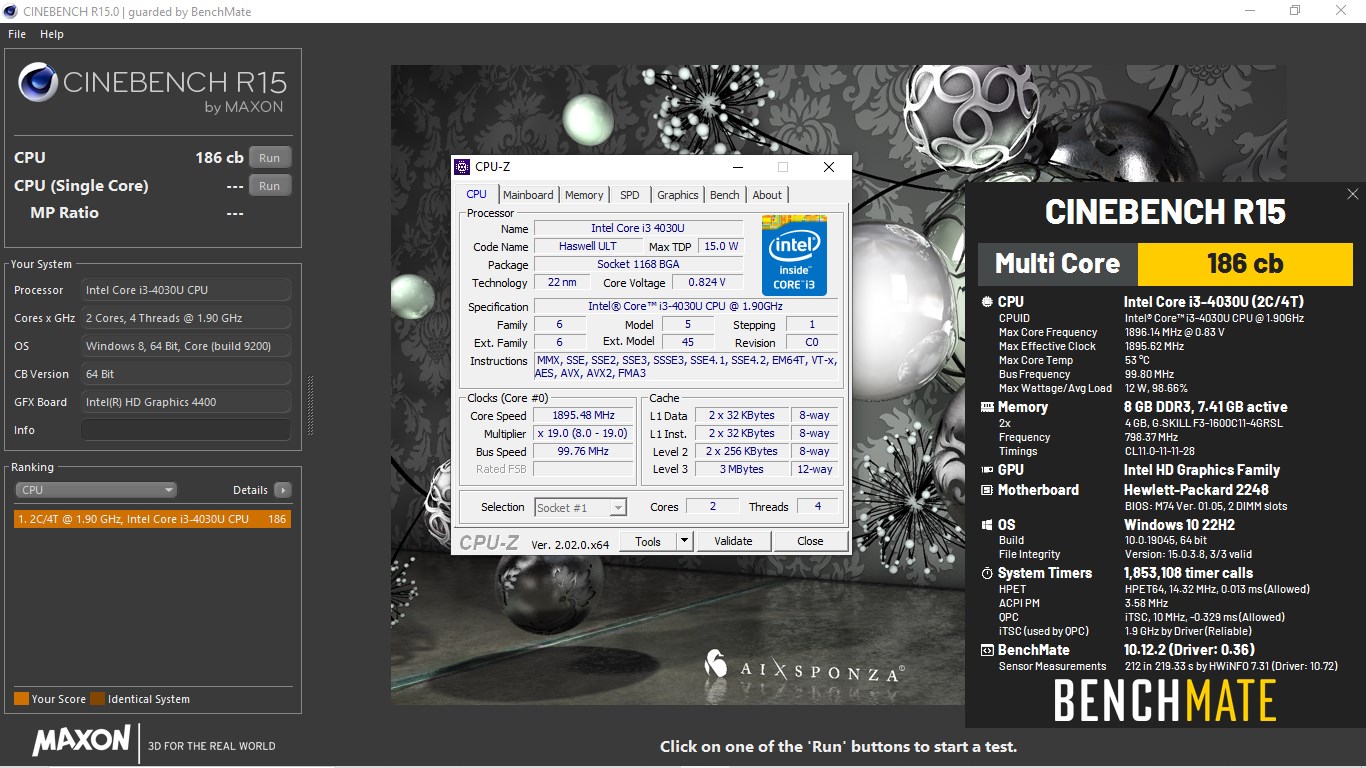1366x768 pixels.
Task: Click the System Timers clock icon
Action: (987, 573)
